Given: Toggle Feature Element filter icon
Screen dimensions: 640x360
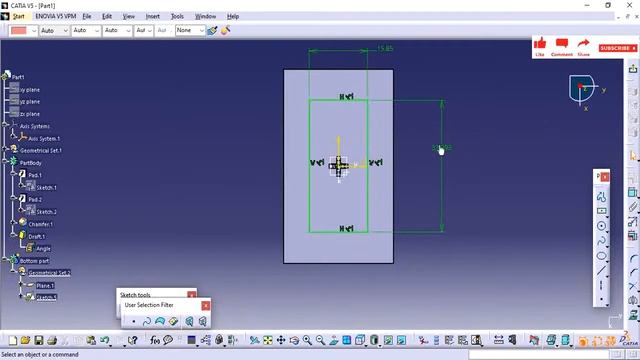Looking at the screenshot, I should (189, 322).
